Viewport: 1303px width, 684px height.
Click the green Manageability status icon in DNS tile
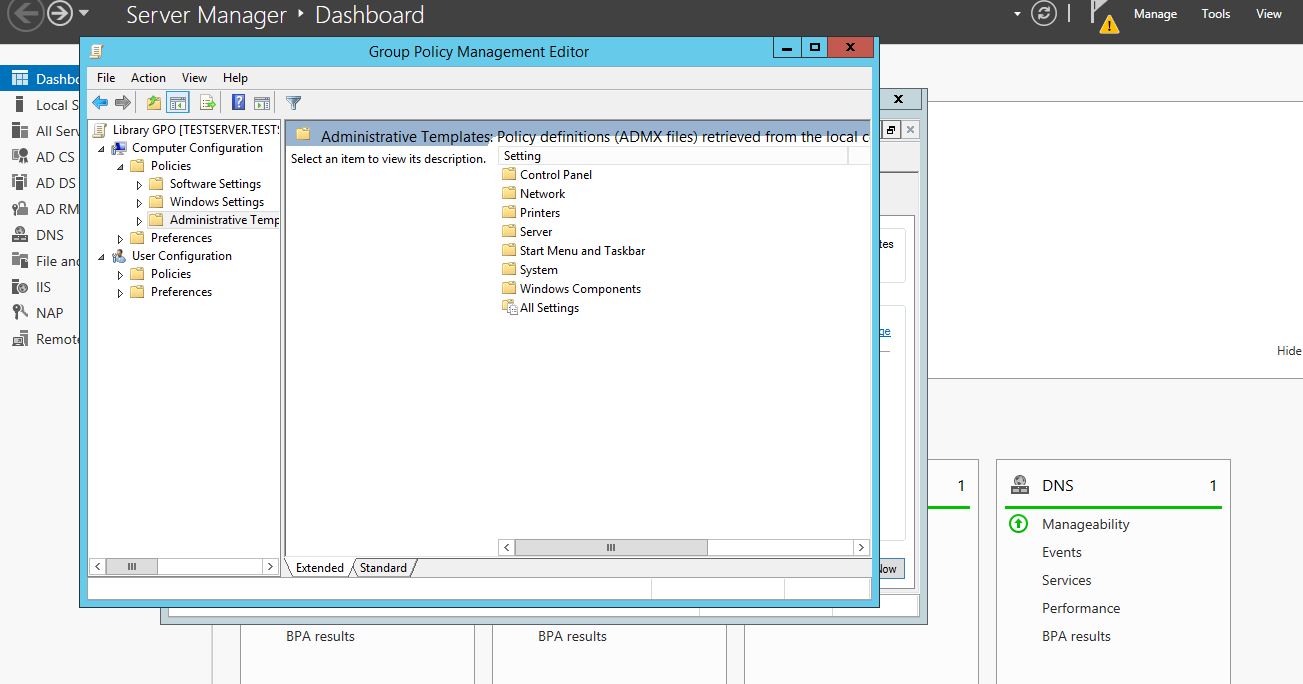click(x=1018, y=523)
